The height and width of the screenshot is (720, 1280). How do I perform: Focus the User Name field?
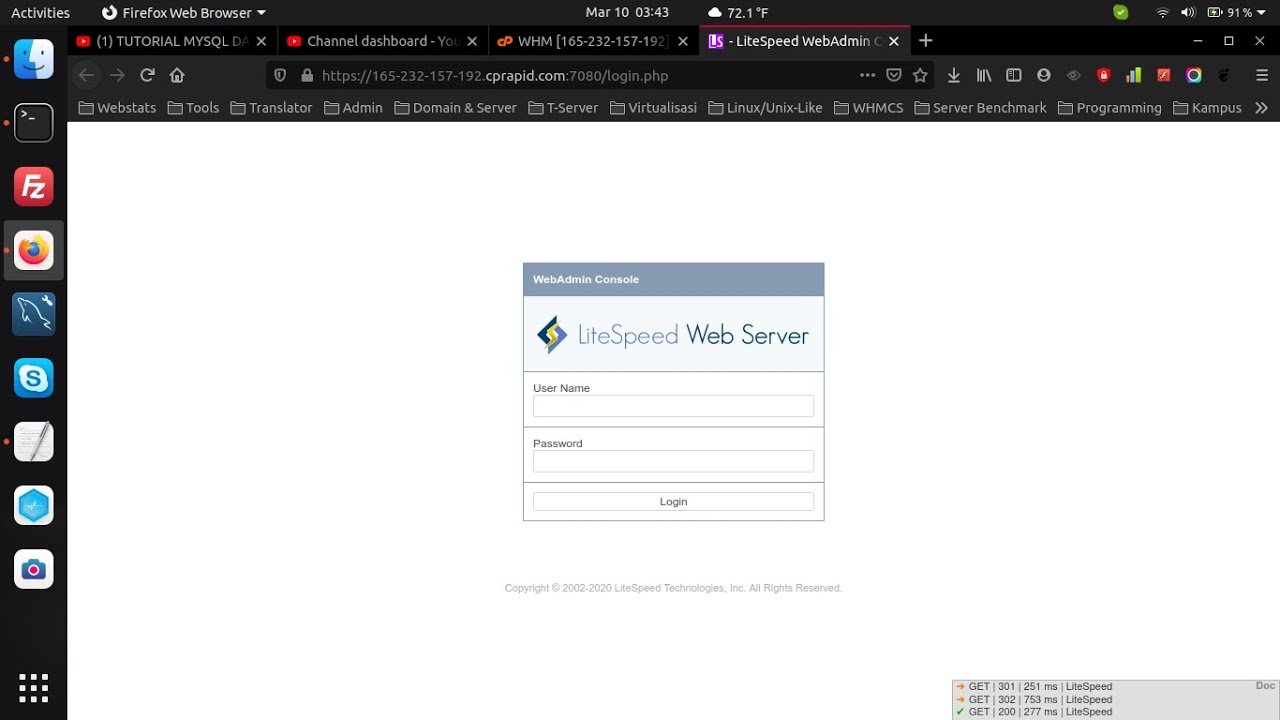673,405
